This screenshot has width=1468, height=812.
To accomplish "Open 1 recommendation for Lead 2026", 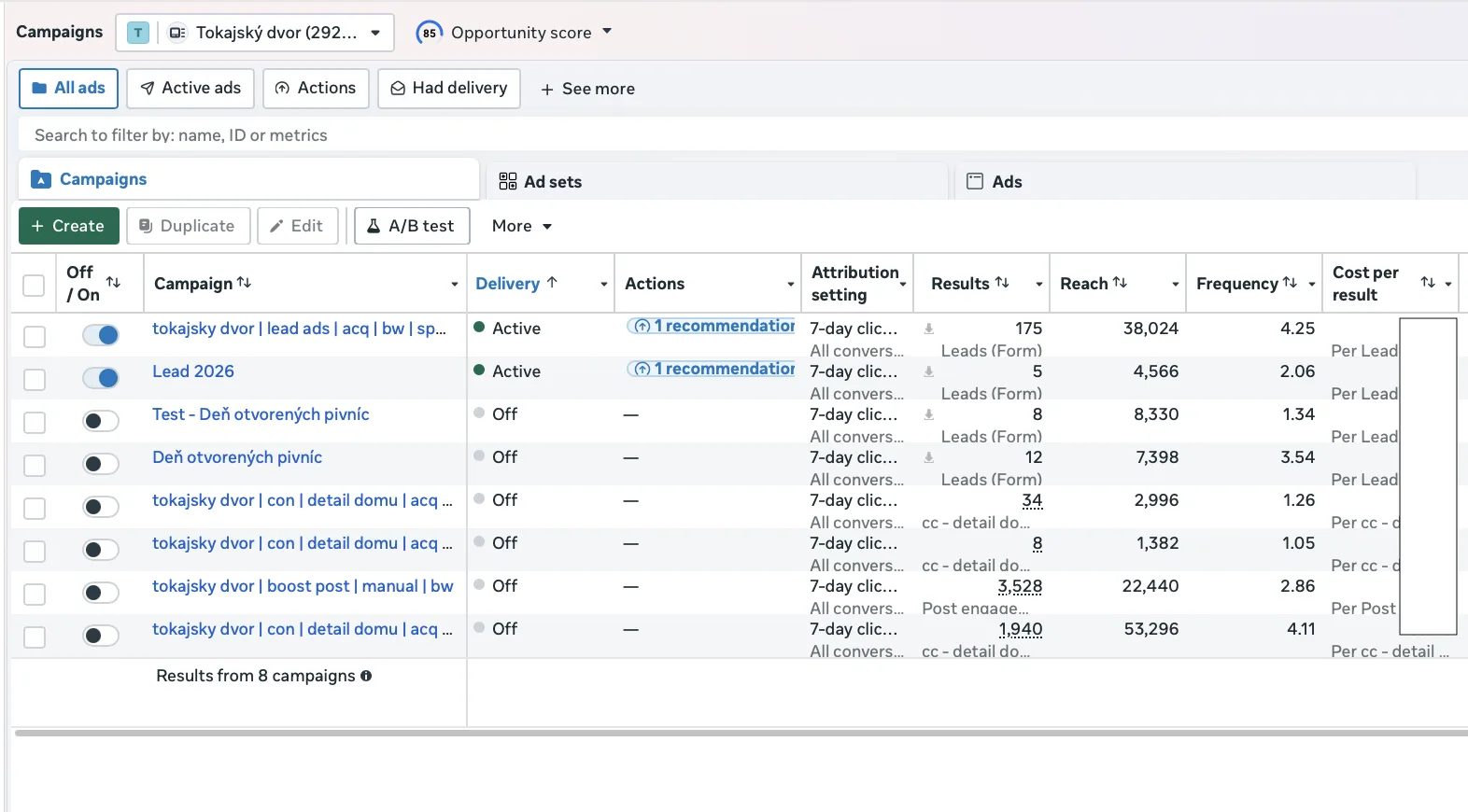I will click(x=711, y=369).
